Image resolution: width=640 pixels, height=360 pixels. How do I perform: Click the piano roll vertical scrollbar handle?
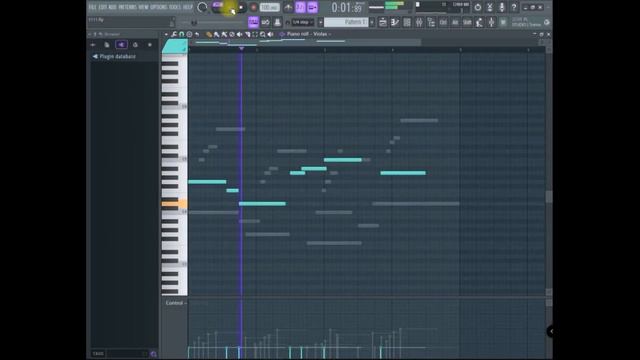pyautogui.click(x=549, y=196)
